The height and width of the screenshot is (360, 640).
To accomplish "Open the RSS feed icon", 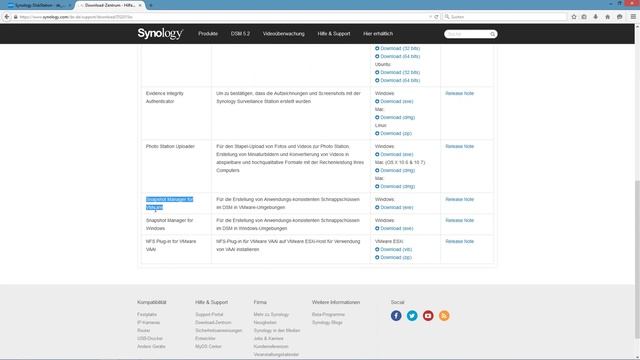I will (x=444, y=316).
